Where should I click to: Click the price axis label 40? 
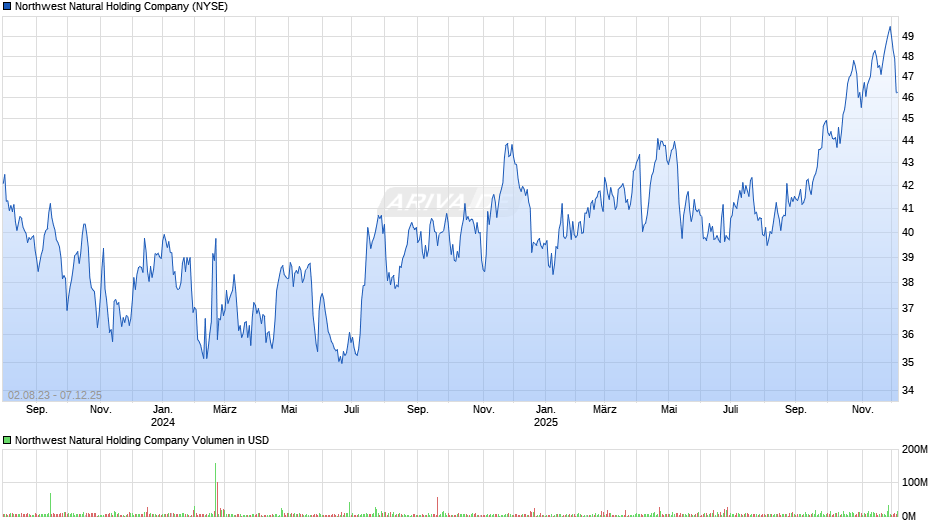point(908,233)
